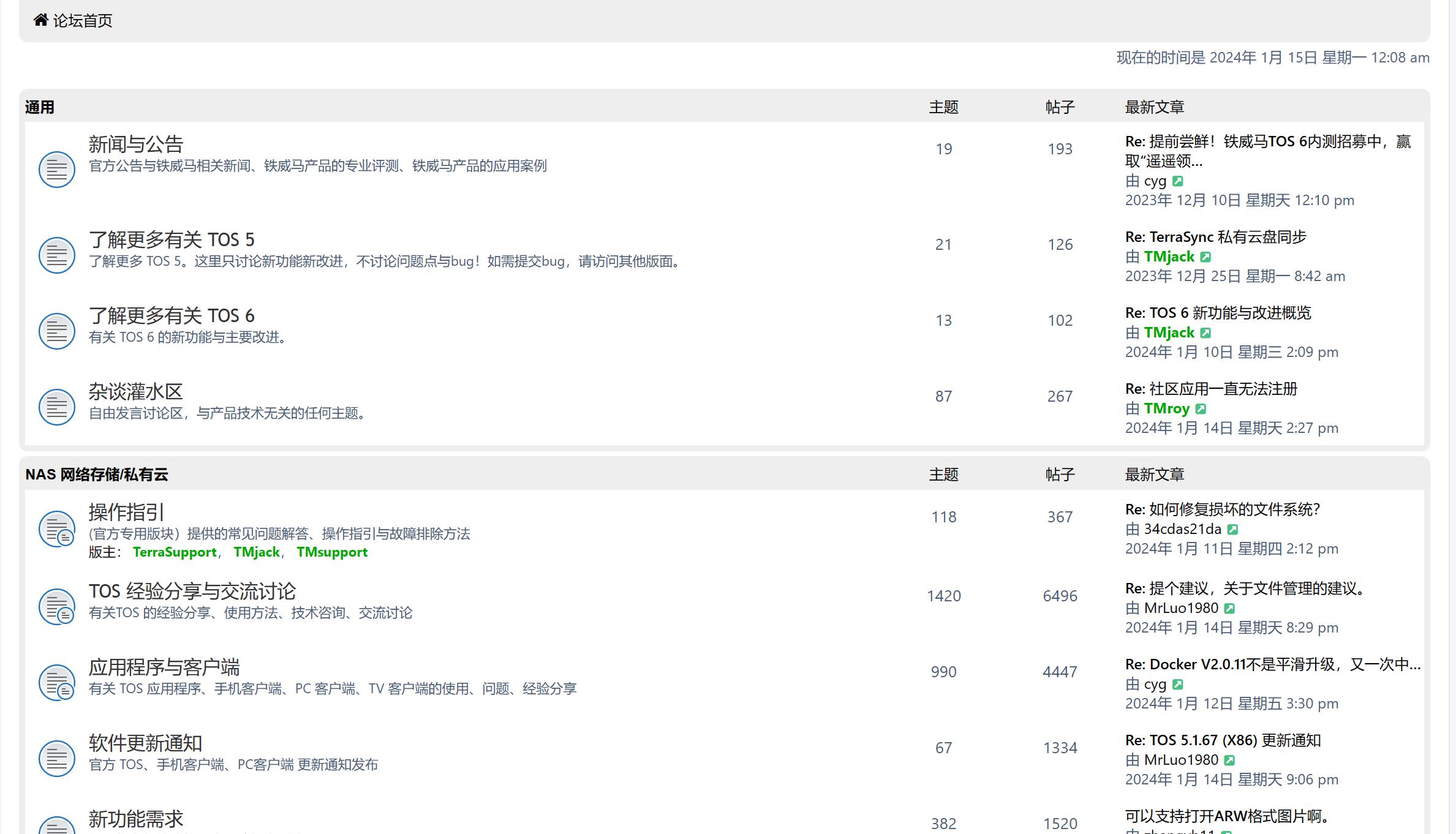Open TMjack author link in TOS 5 row
1456x834 pixels.
click(x=1169, y=257)
